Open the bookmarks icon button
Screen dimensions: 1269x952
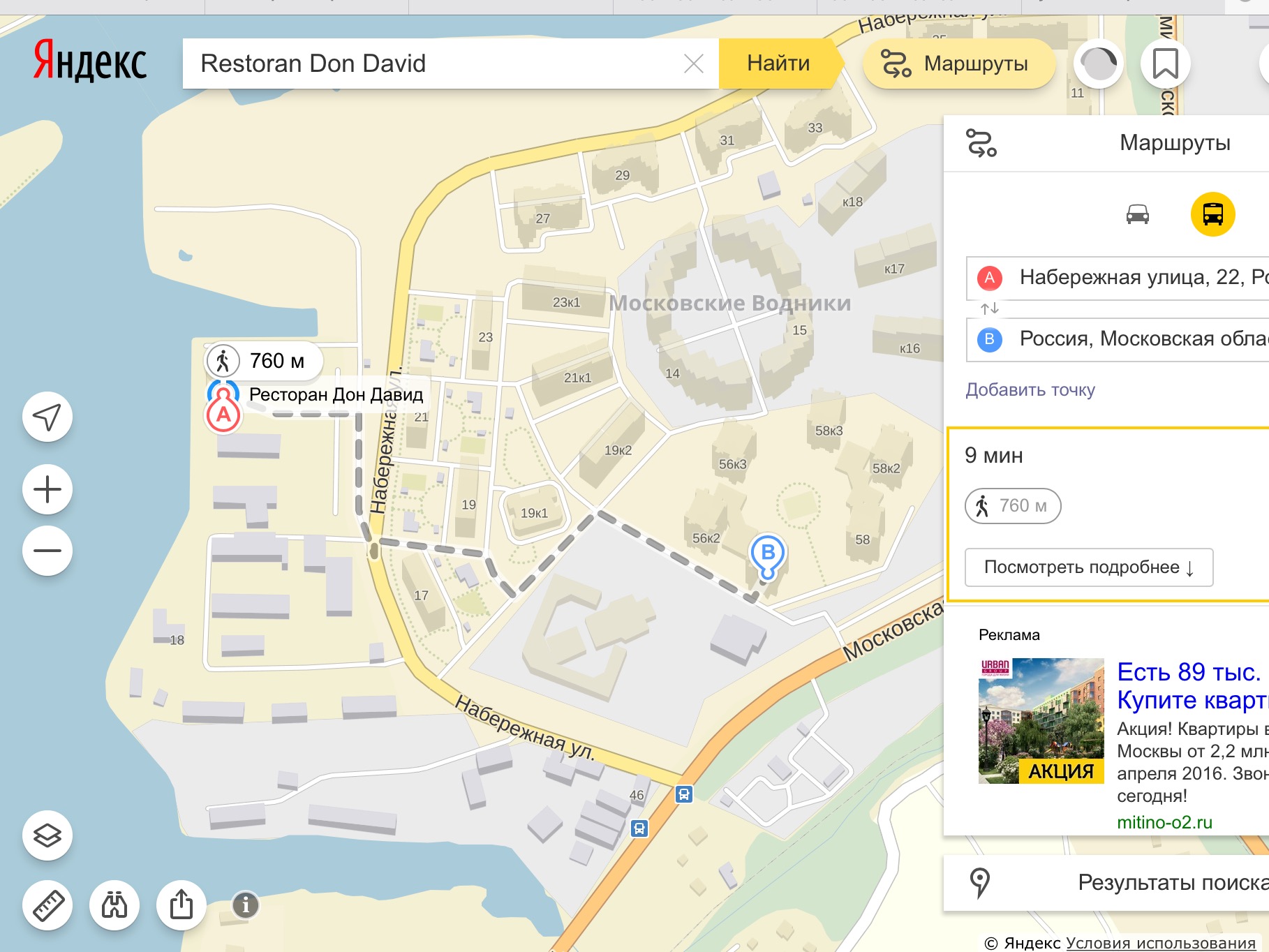[1165, 64]
